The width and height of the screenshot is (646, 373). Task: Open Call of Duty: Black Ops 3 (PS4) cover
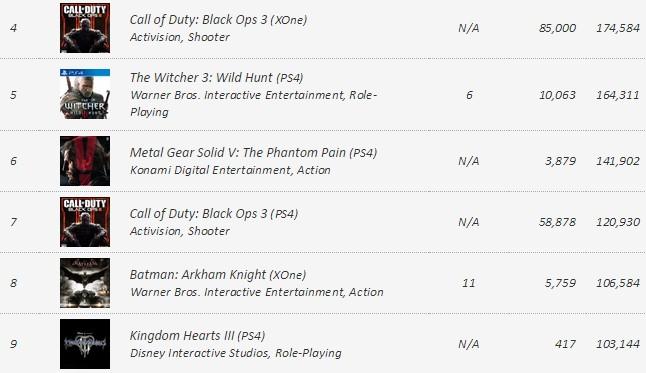point(85,222)
